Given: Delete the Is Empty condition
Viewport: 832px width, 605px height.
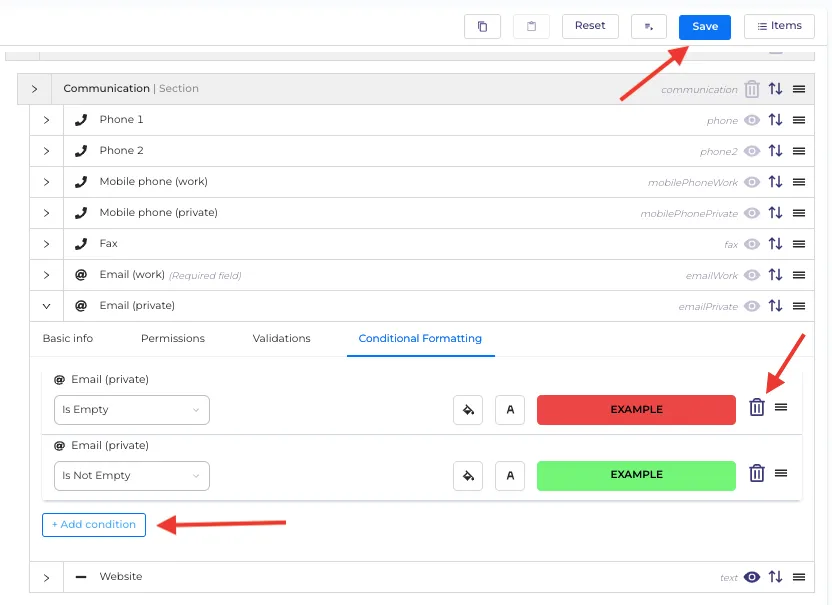Looking at the screenshot, I should click(757, 407).
